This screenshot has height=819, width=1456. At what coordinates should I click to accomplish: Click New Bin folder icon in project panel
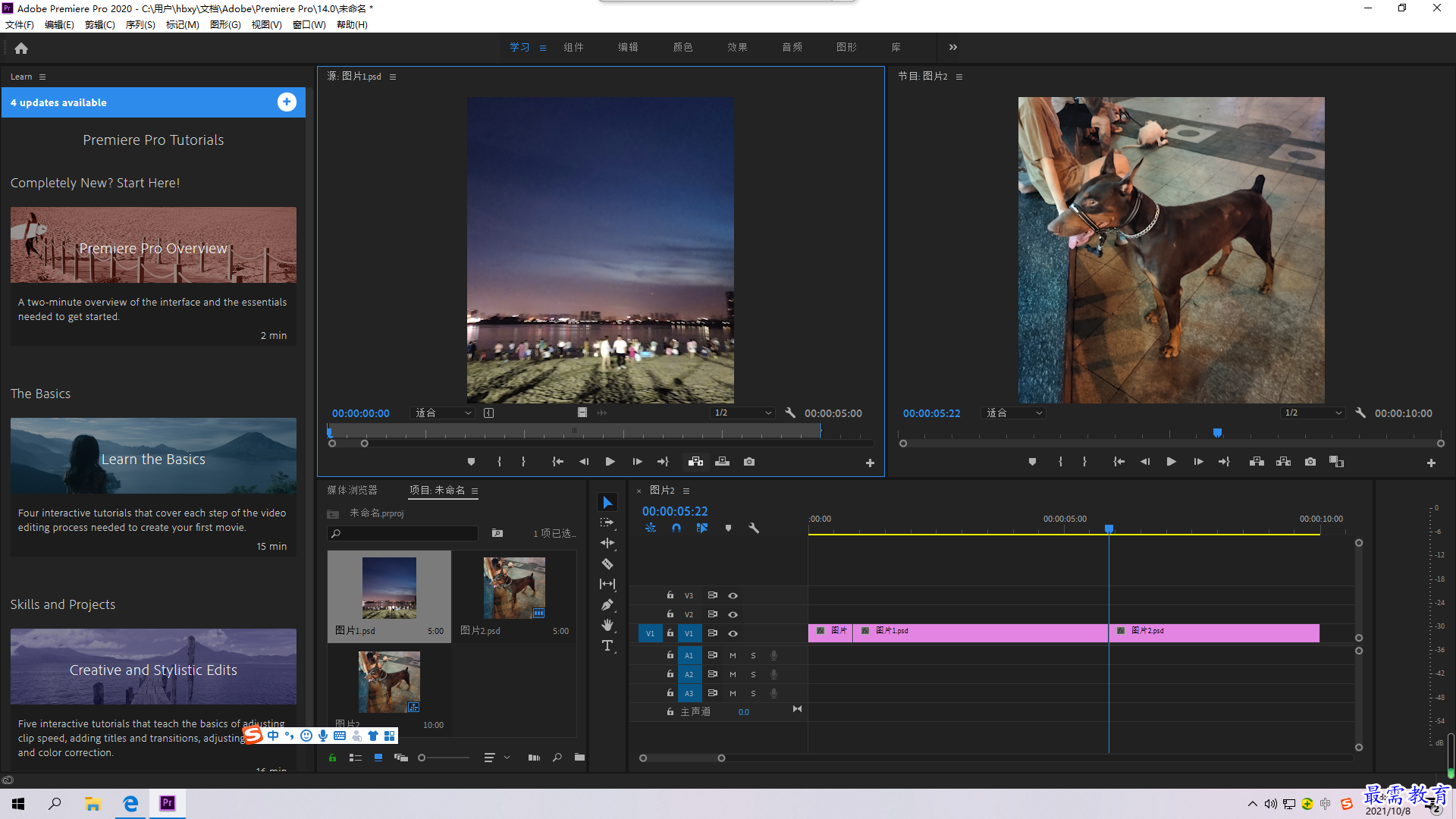pyautogui.click(x=579, y=758)
